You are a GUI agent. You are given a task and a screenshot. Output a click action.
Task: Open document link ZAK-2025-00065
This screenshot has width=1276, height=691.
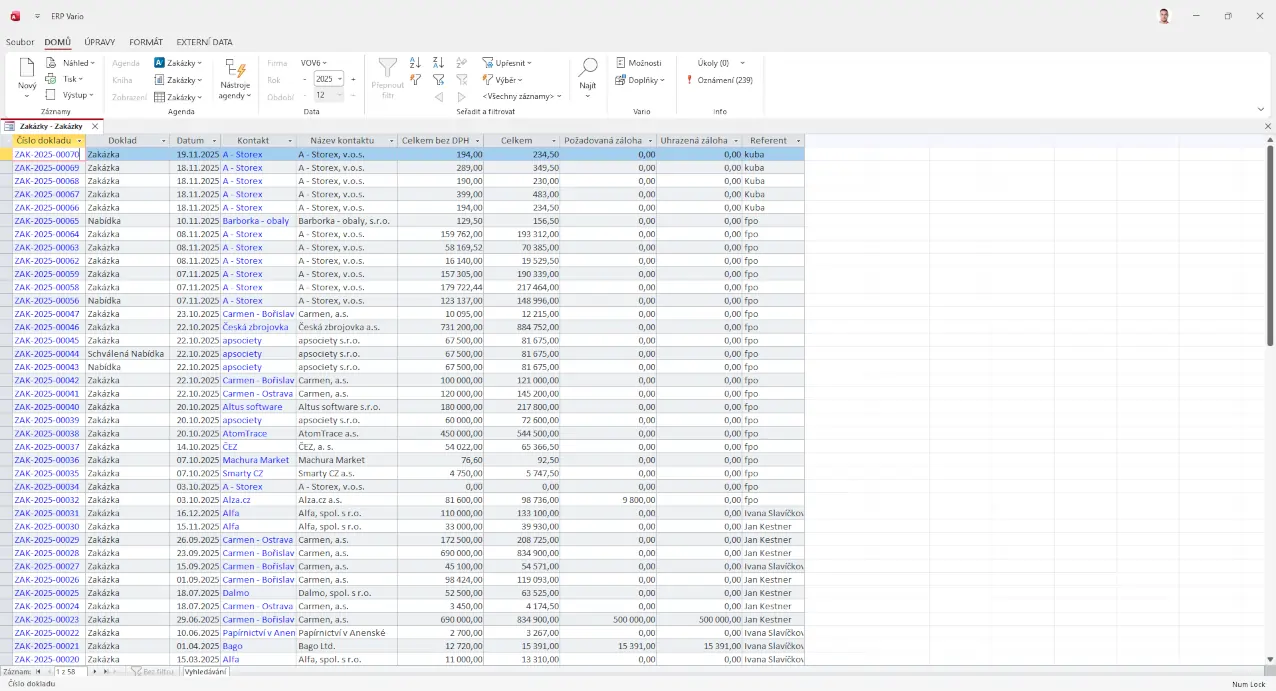(x=46, y=221)
